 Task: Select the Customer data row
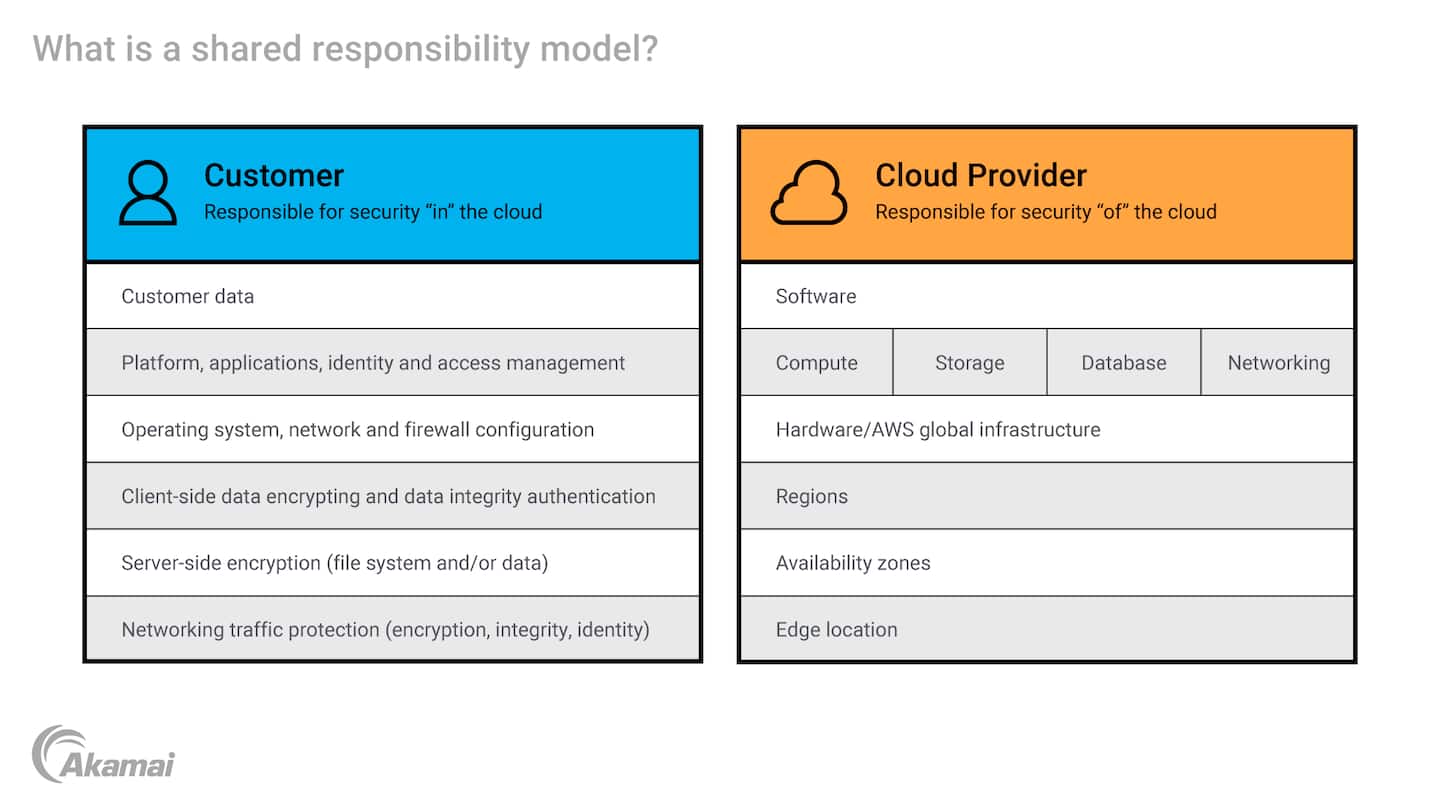[x=392, y=296]
